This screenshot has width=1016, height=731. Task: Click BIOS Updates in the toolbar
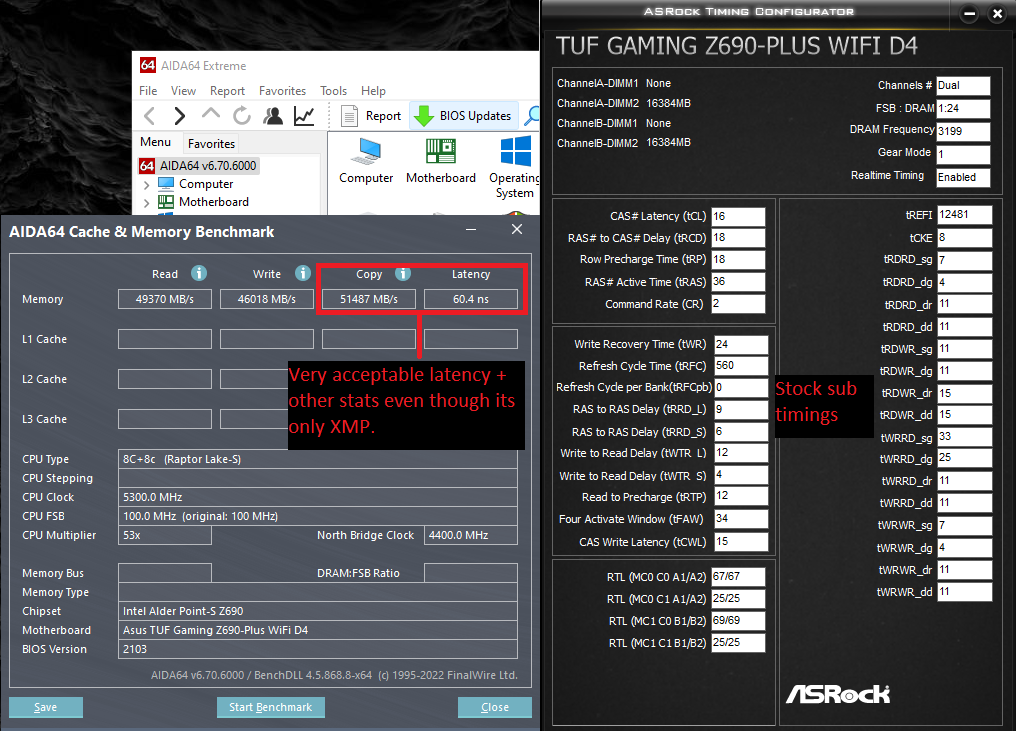click(464, 116)
